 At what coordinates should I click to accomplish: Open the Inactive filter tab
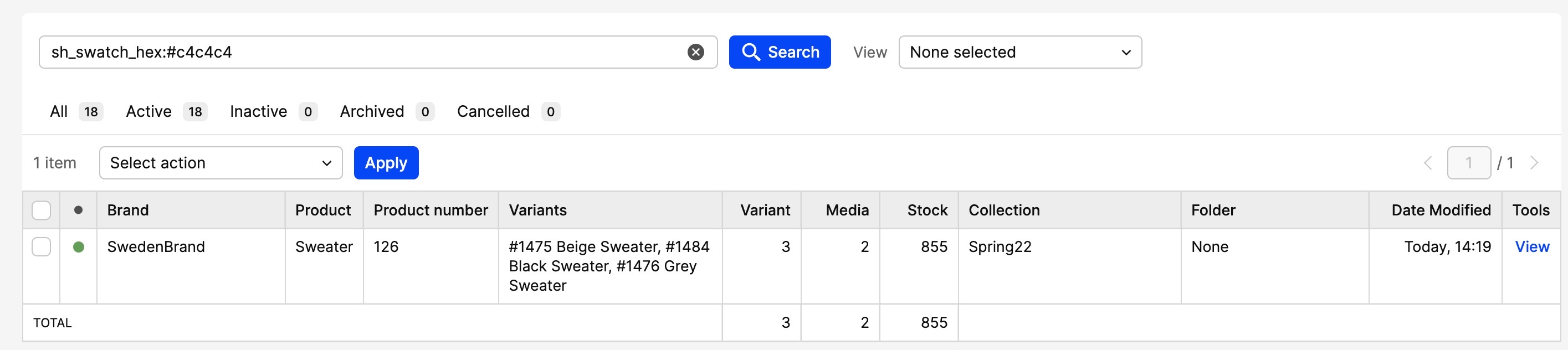coord(273,112)
